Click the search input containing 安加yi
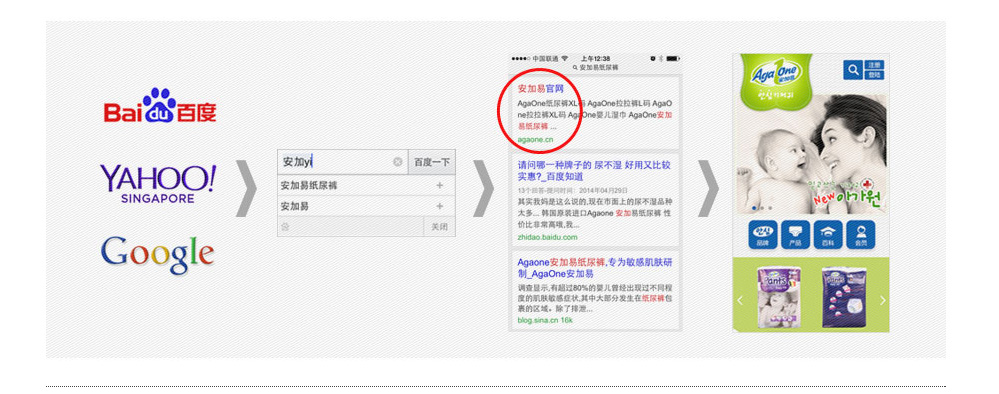Image resolution: width=999 pixels, height=394 pixels. pos(342,162)
